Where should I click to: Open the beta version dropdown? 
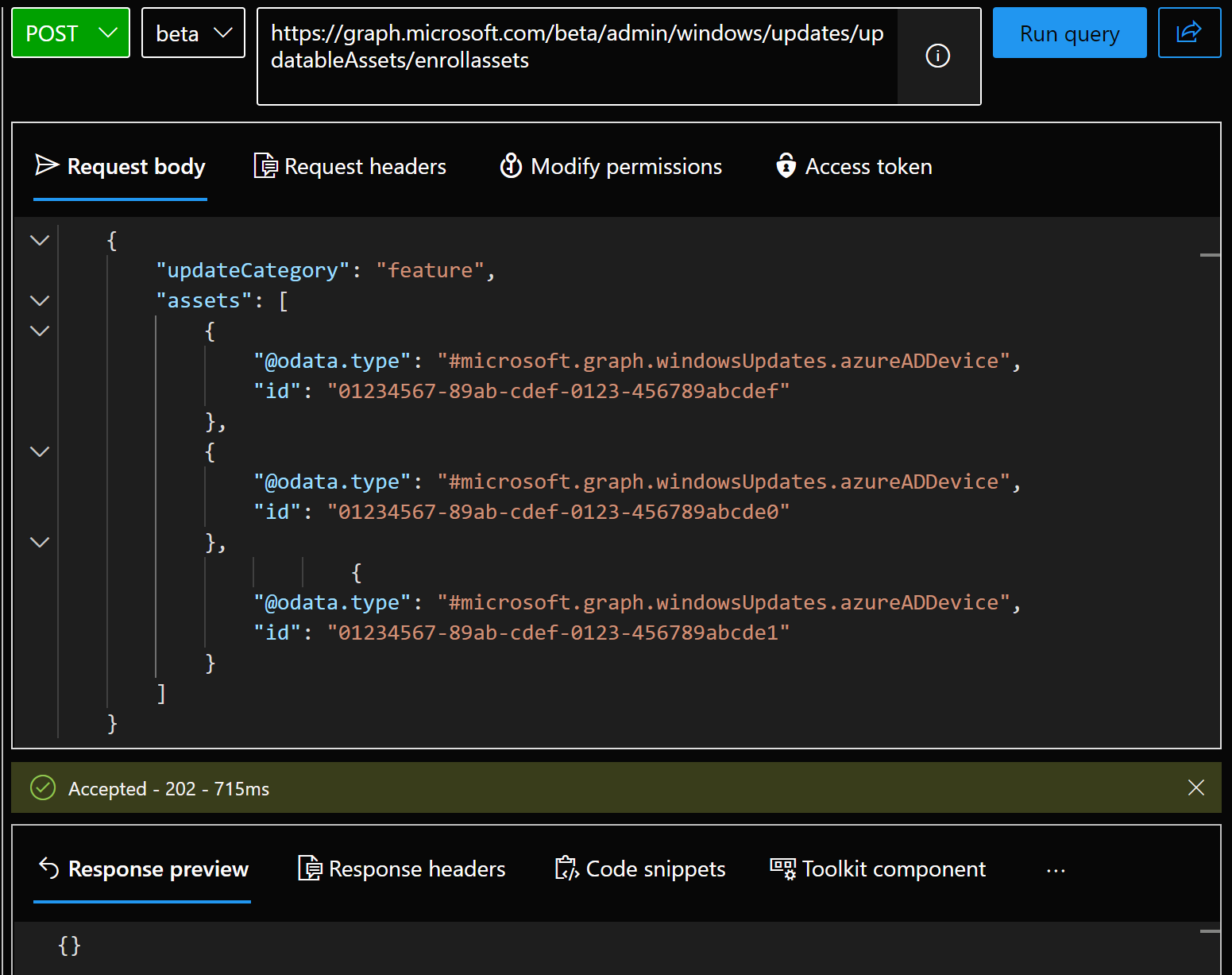193,33
